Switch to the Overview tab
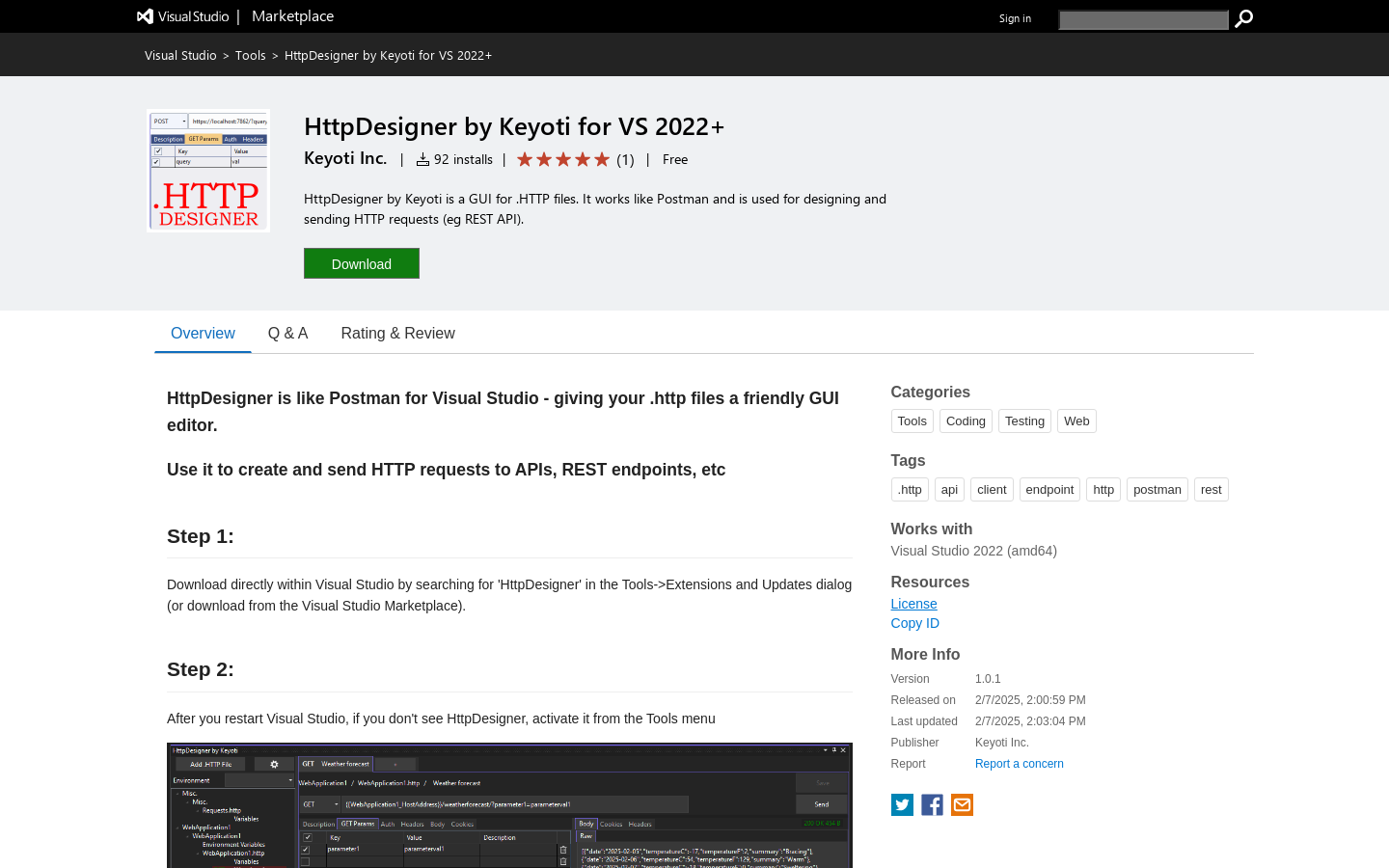The width and height of the screenshot is (1389, 868). [203, 334]
